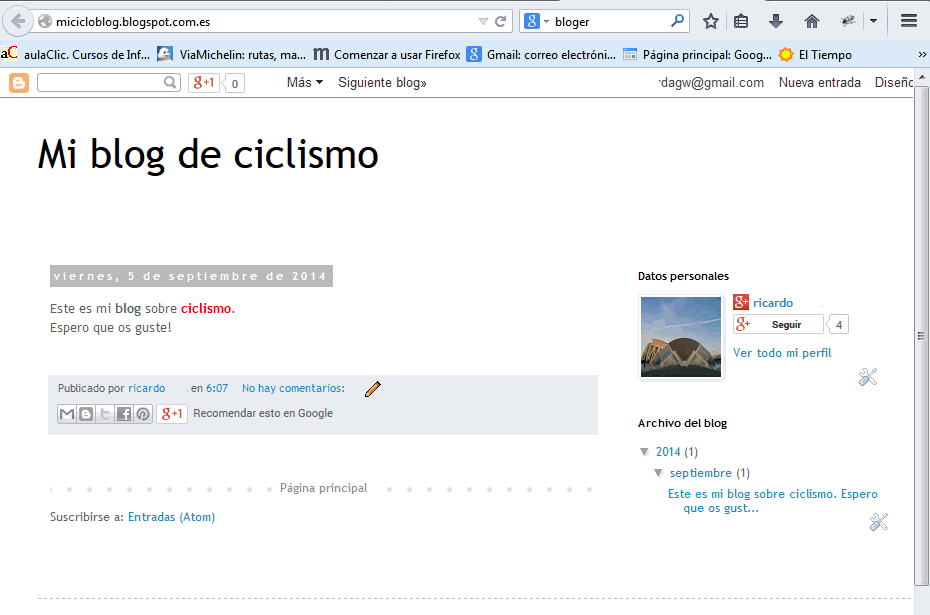Click the Seguir follow button
The width and height of the screenshot is (930, 615).
coord(778,325)
